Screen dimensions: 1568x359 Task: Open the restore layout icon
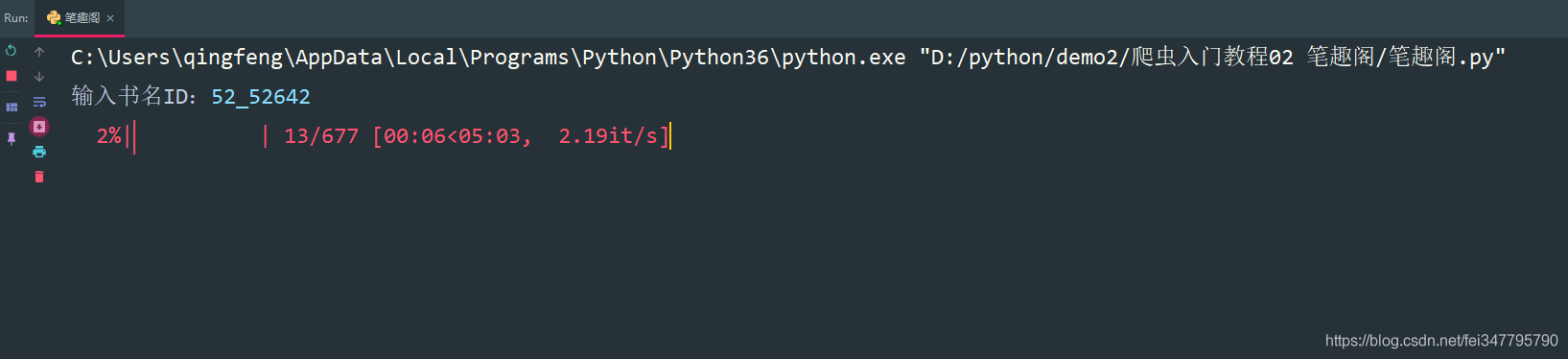point(12,107)
